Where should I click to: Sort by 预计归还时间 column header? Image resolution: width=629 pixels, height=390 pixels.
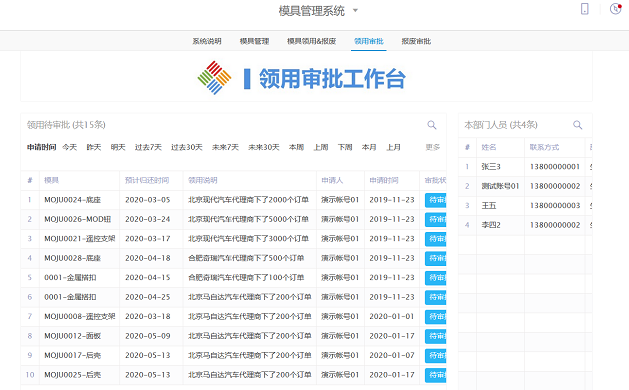tap(147, 180)
